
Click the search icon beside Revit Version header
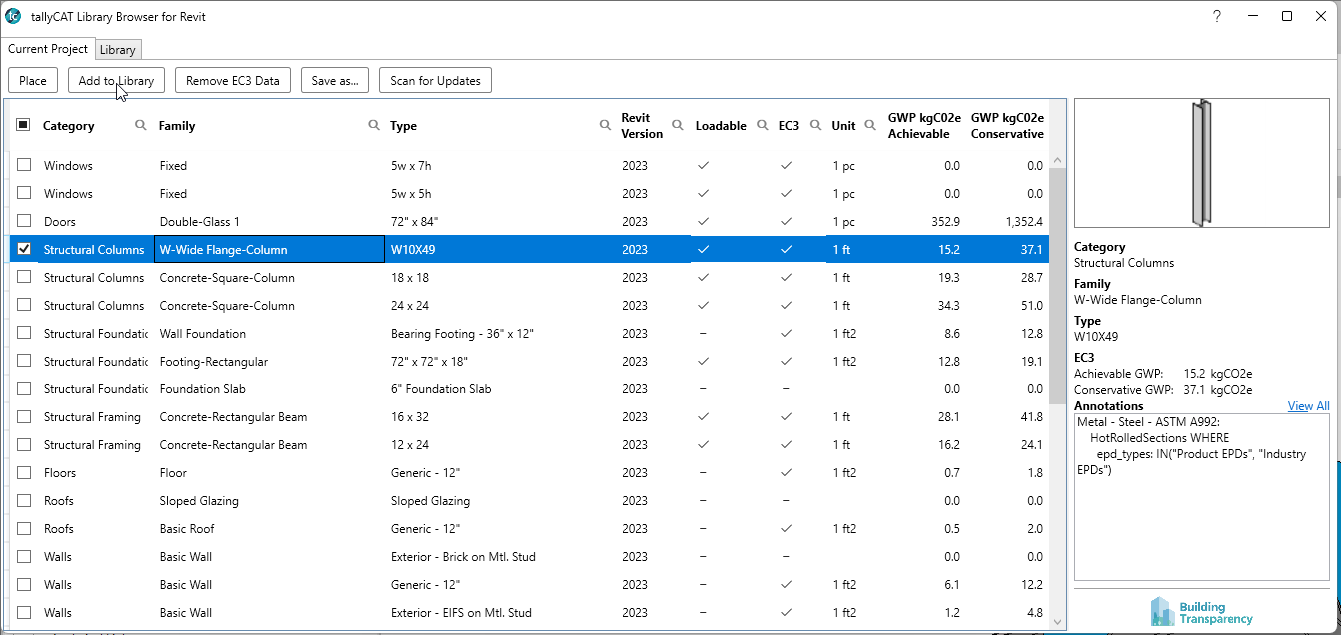click(678, 125)
